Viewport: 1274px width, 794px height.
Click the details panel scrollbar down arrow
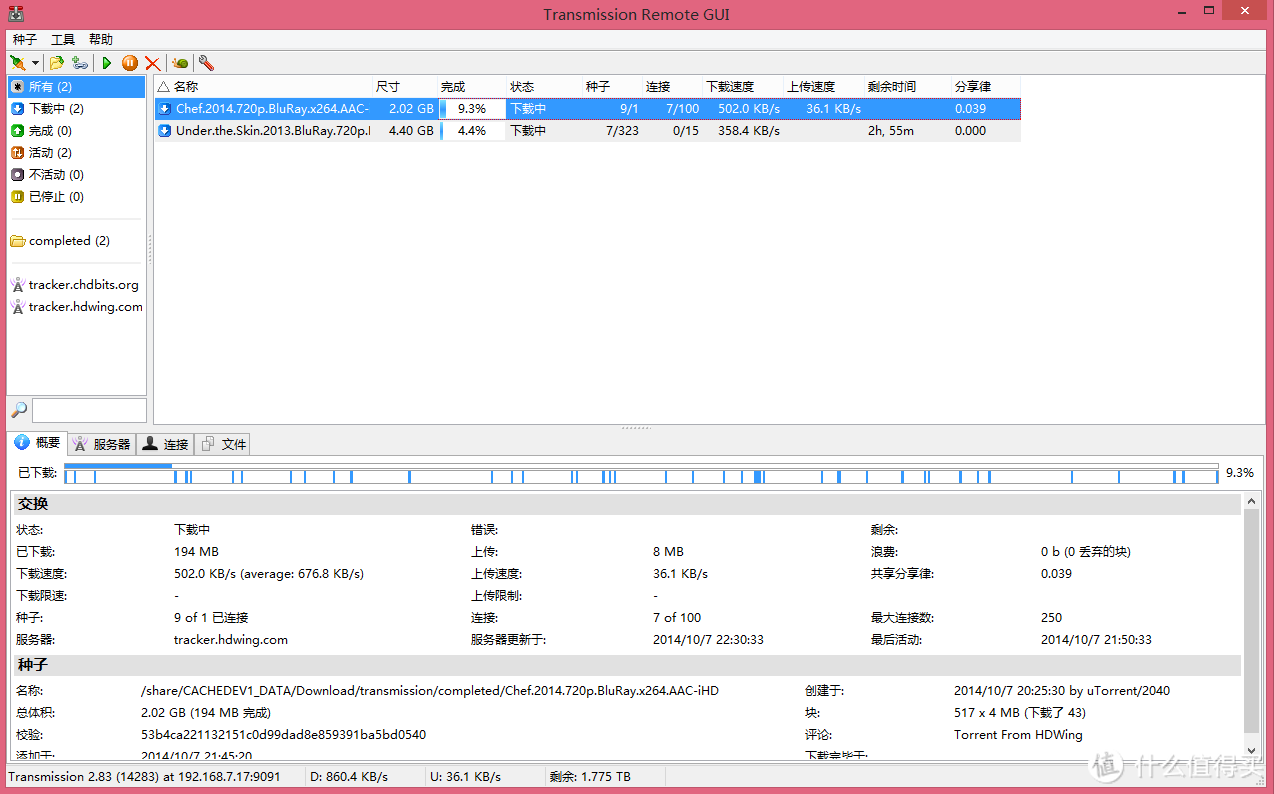pyautogui.click(x=1252, y=750)
